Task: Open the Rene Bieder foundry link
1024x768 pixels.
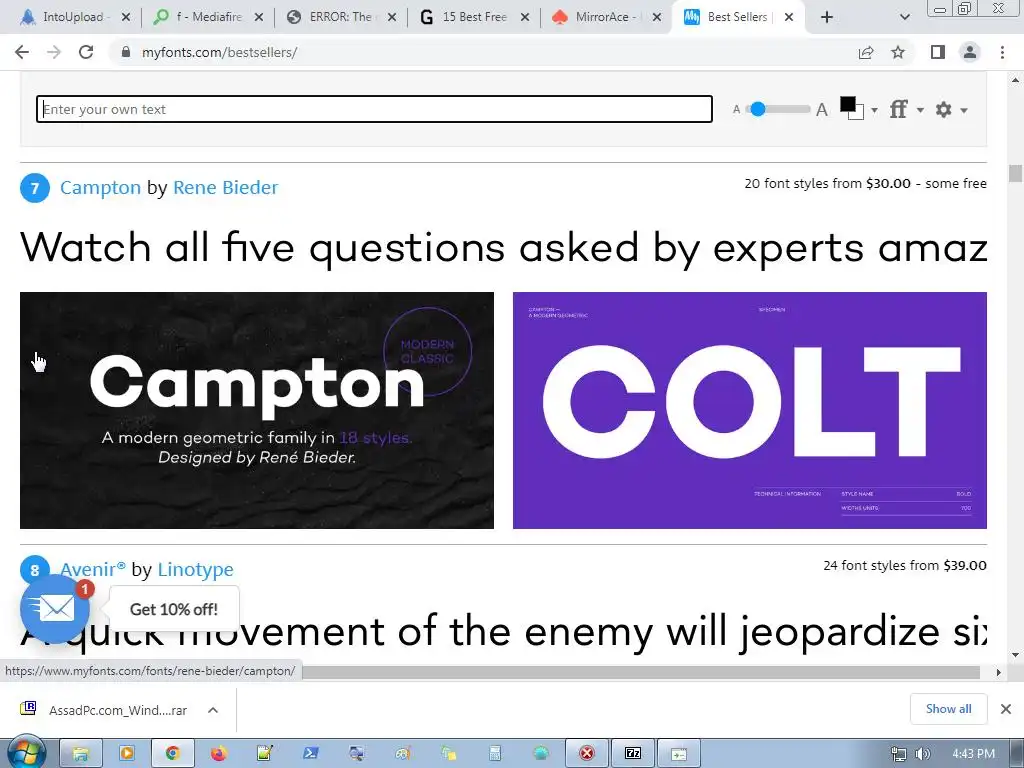Action: click(225, 187)
